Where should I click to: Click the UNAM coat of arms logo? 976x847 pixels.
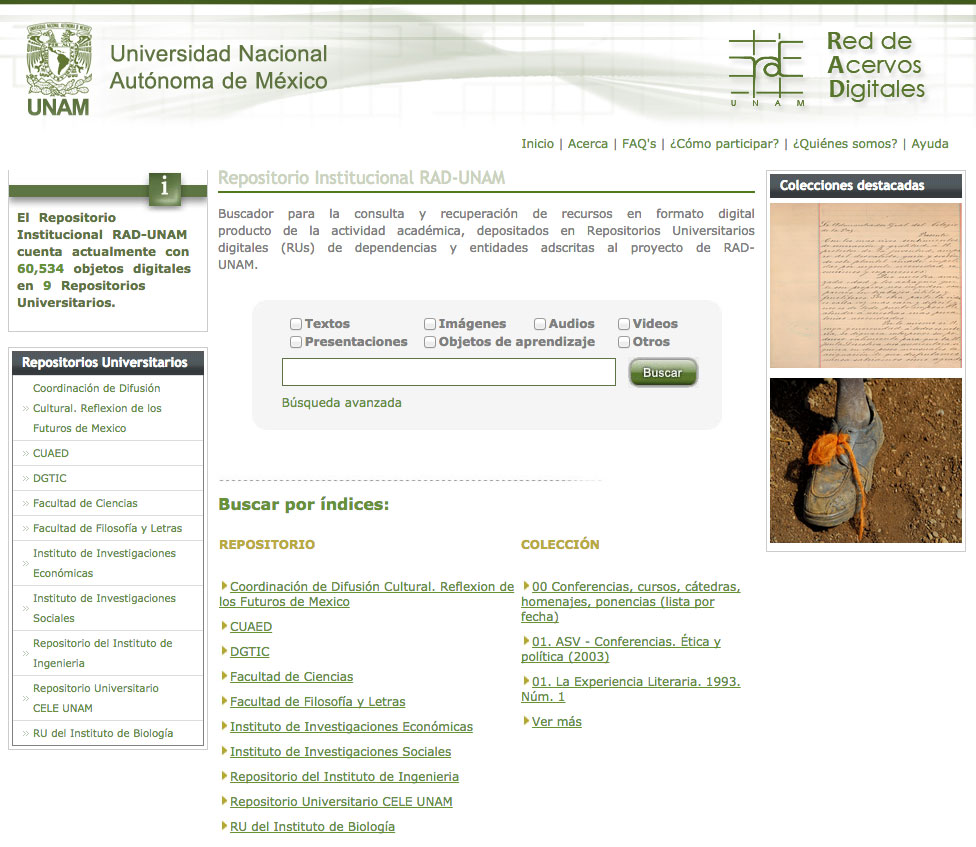coord(59,70)
